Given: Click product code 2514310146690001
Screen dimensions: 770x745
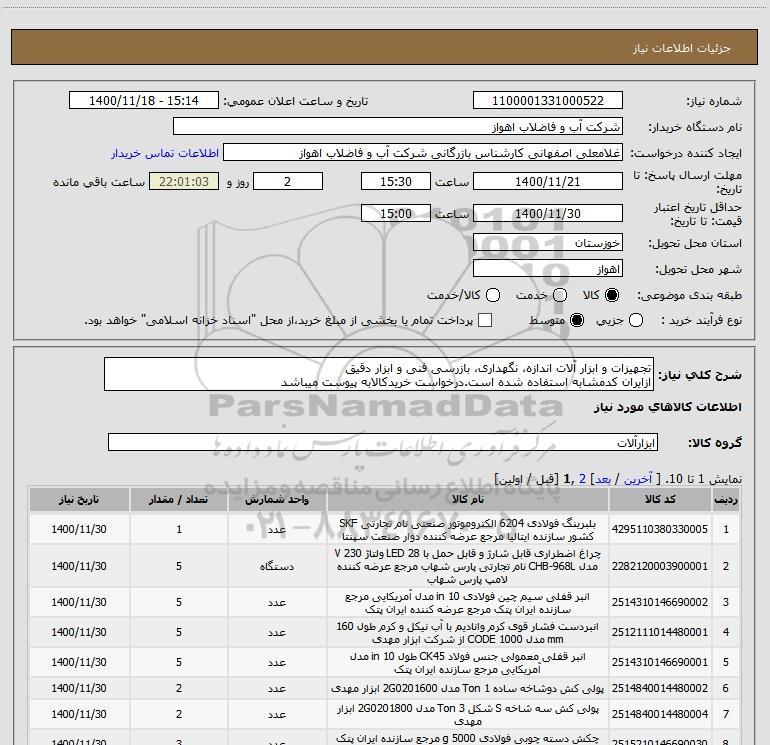Looking at the screenshot, I should (x=660, y=662).
